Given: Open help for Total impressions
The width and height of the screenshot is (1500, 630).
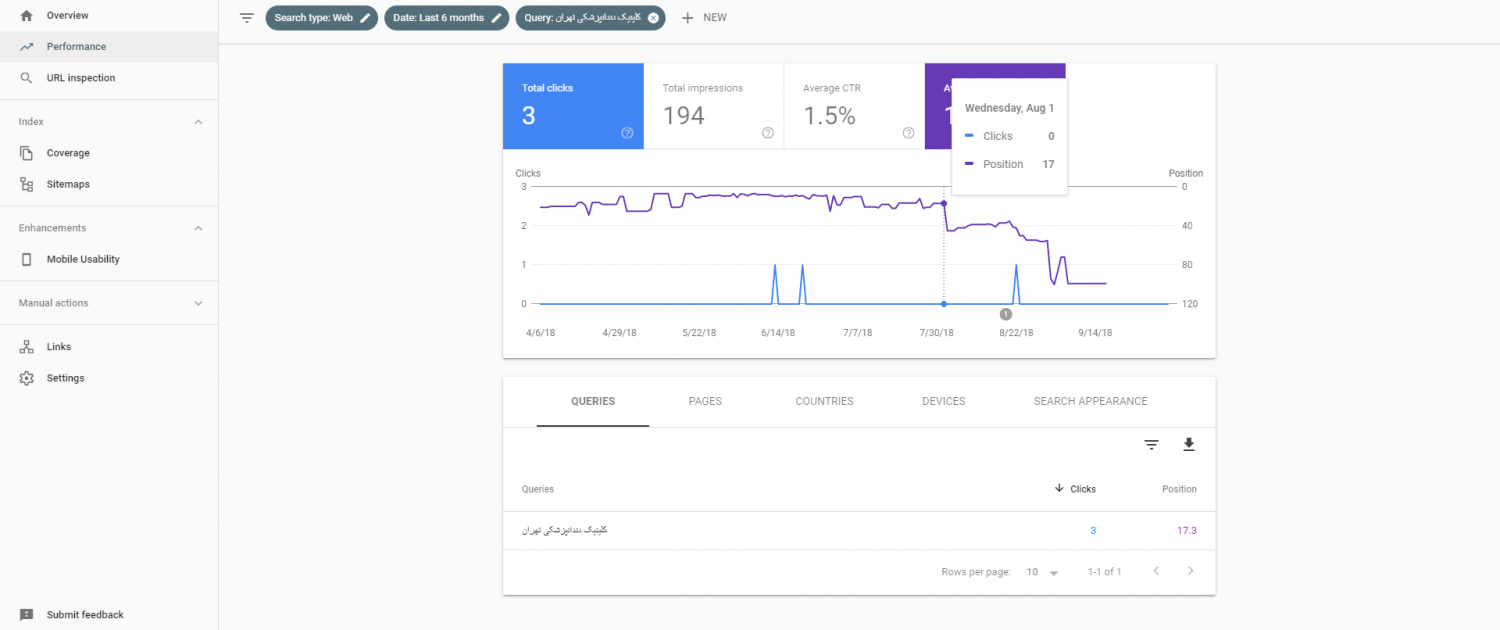Looking at the screenshot, I should [768, 133].
